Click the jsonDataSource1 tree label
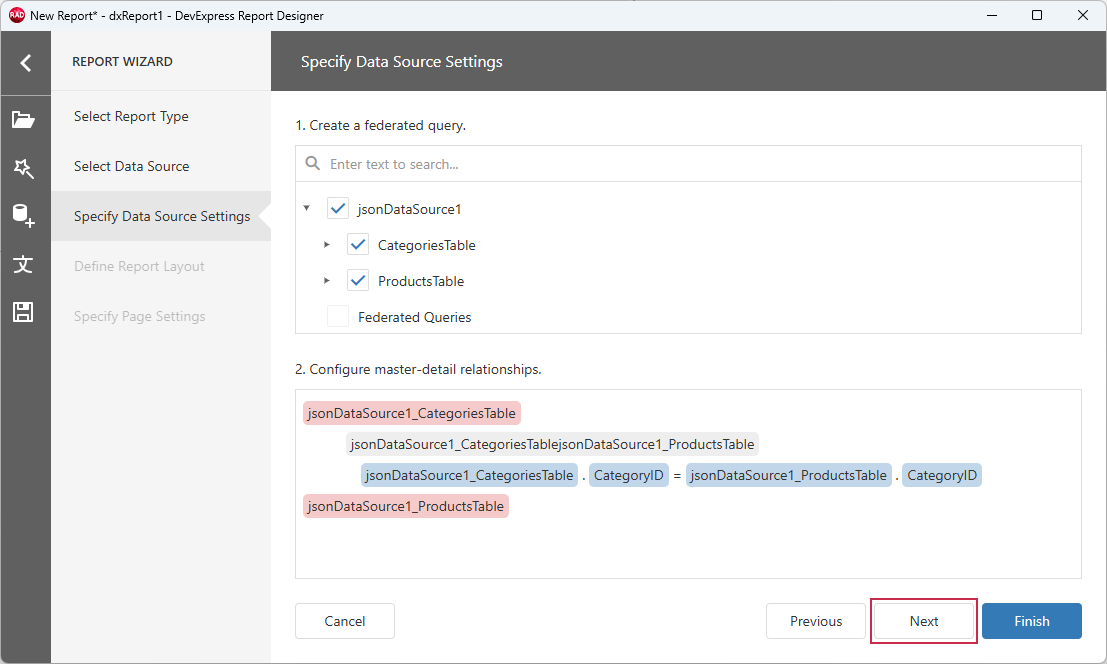Screen dimensions: 1107x664 409,209
